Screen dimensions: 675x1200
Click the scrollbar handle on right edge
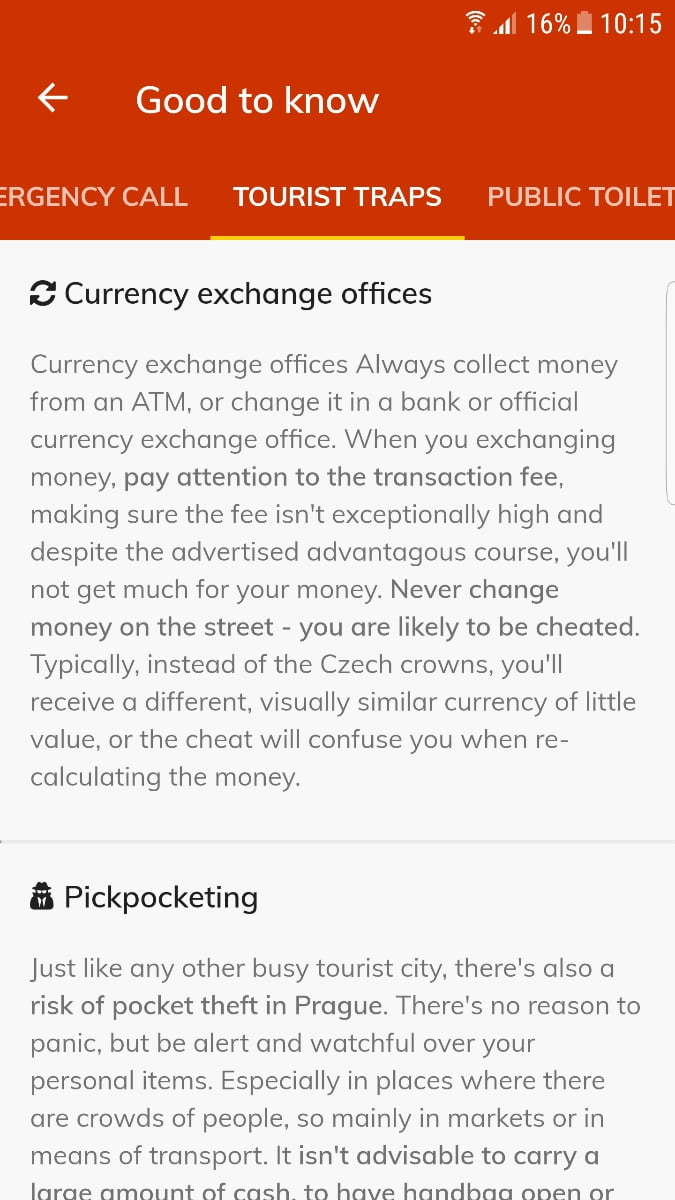[x=669, y=392]
